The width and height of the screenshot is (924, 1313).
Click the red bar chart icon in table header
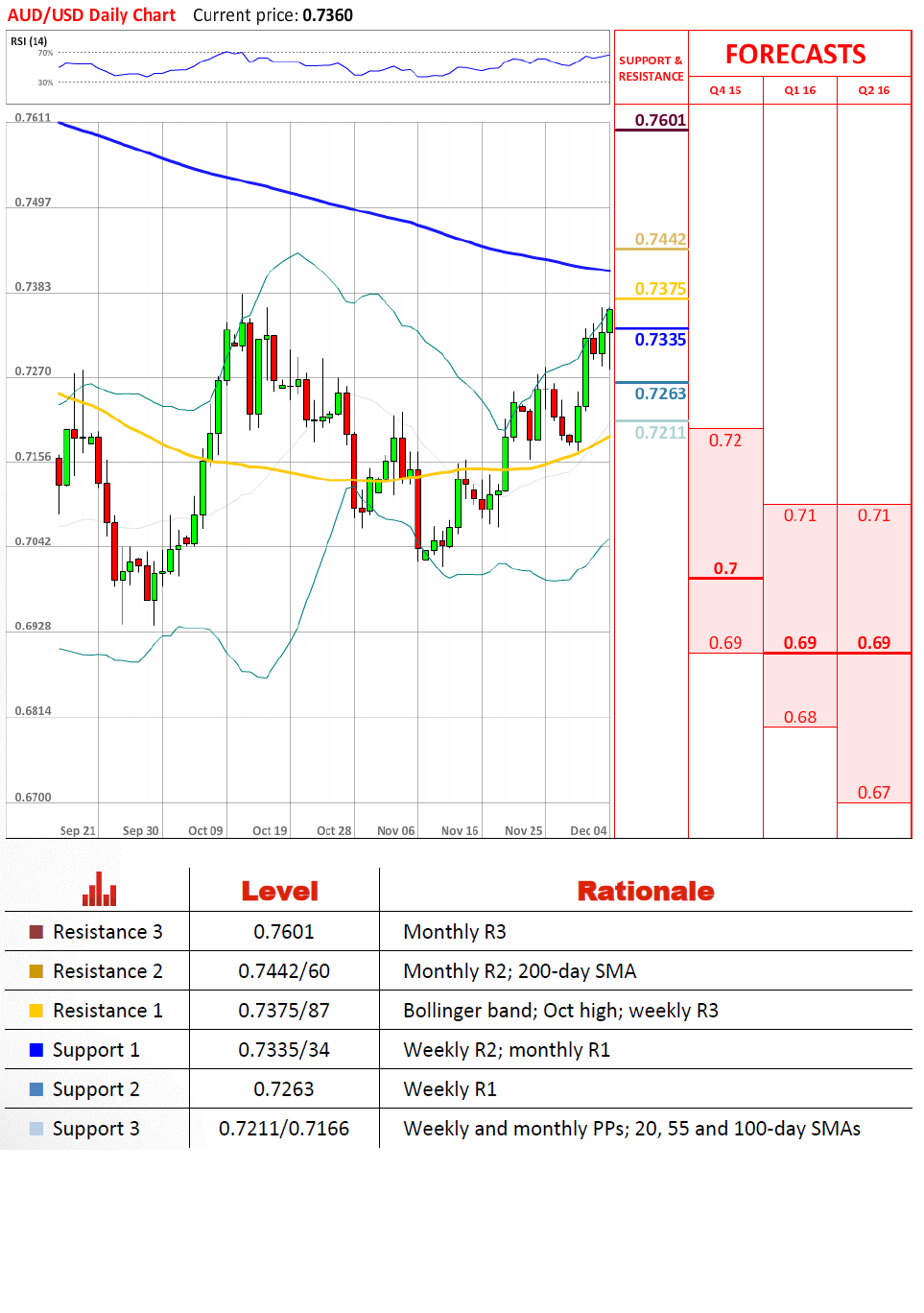click(x=99, y=890)
